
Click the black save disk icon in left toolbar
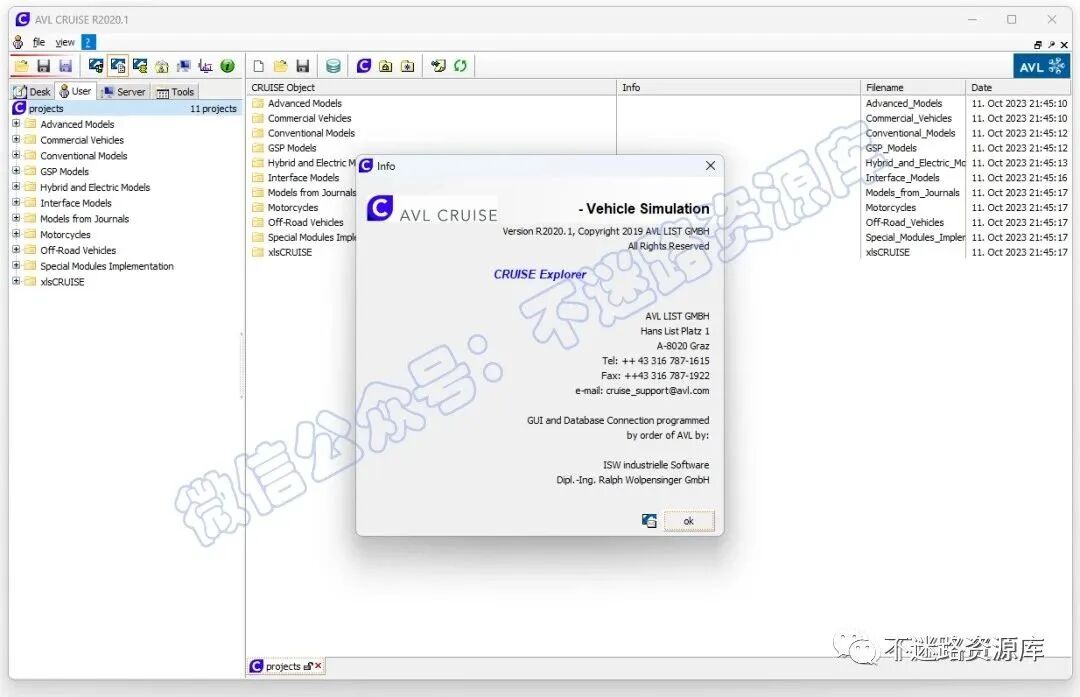tap(43, 66)
